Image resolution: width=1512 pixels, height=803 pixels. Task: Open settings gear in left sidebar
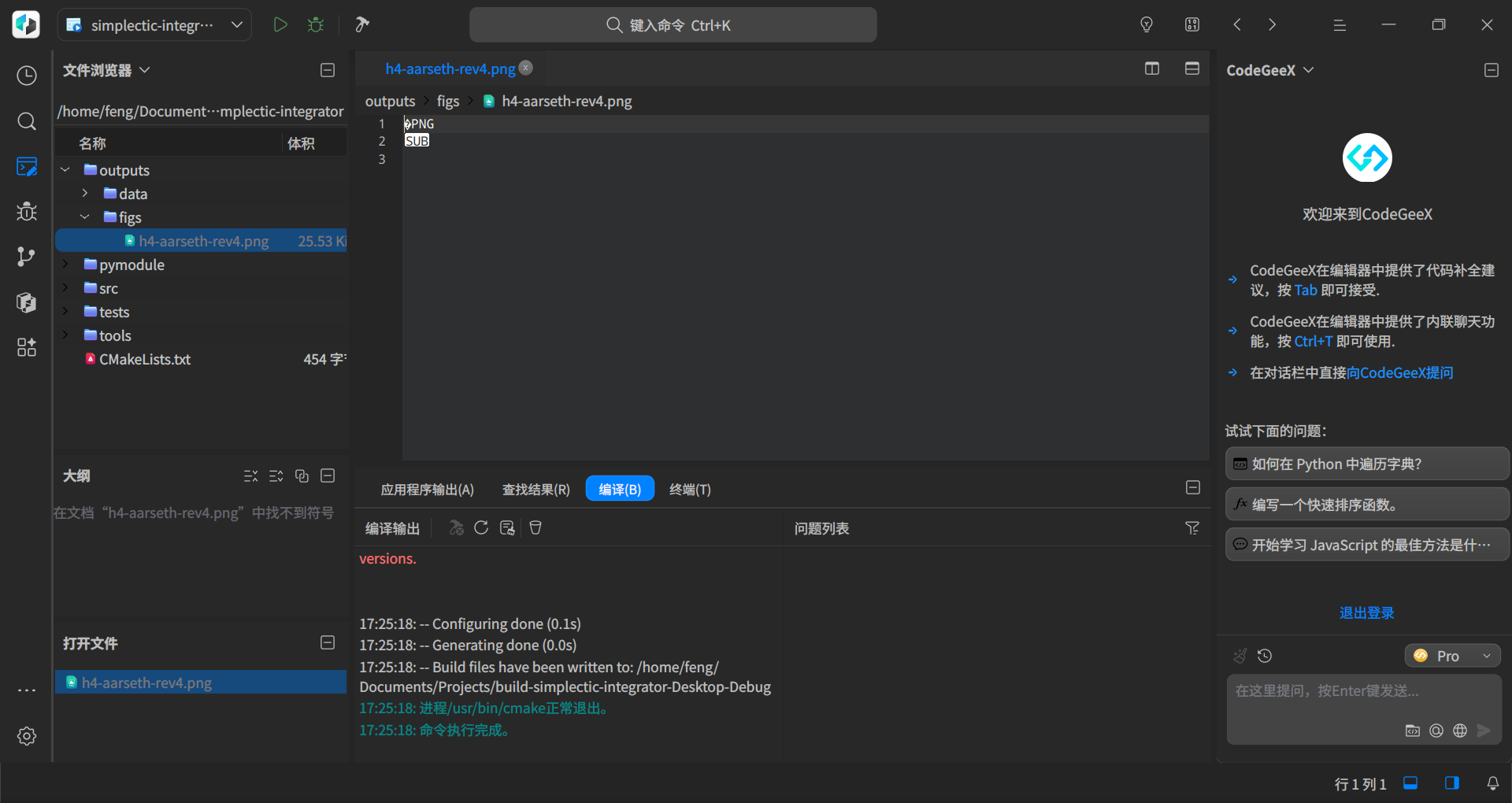point(27,736)
